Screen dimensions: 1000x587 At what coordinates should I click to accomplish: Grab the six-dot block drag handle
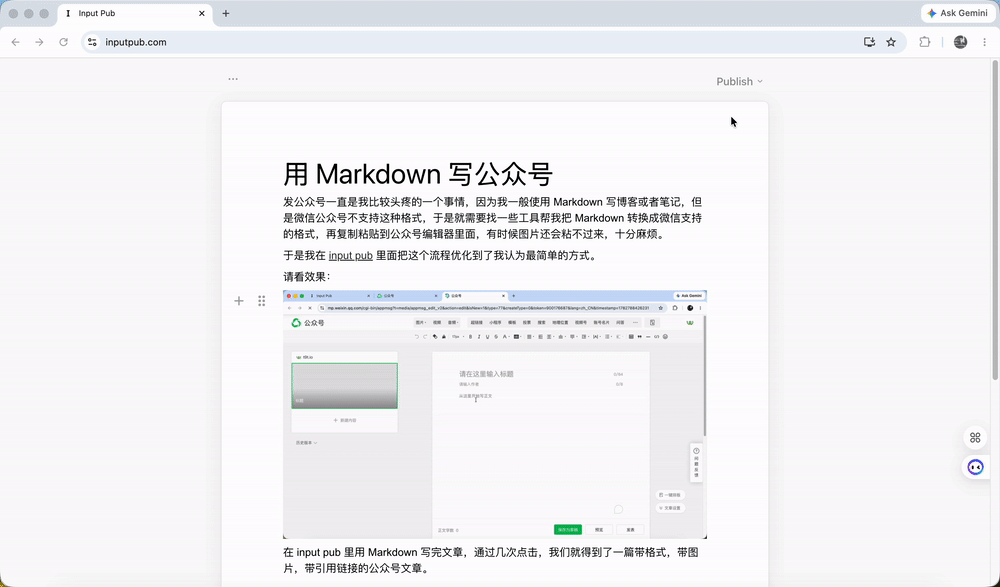(x=261, y=301)
